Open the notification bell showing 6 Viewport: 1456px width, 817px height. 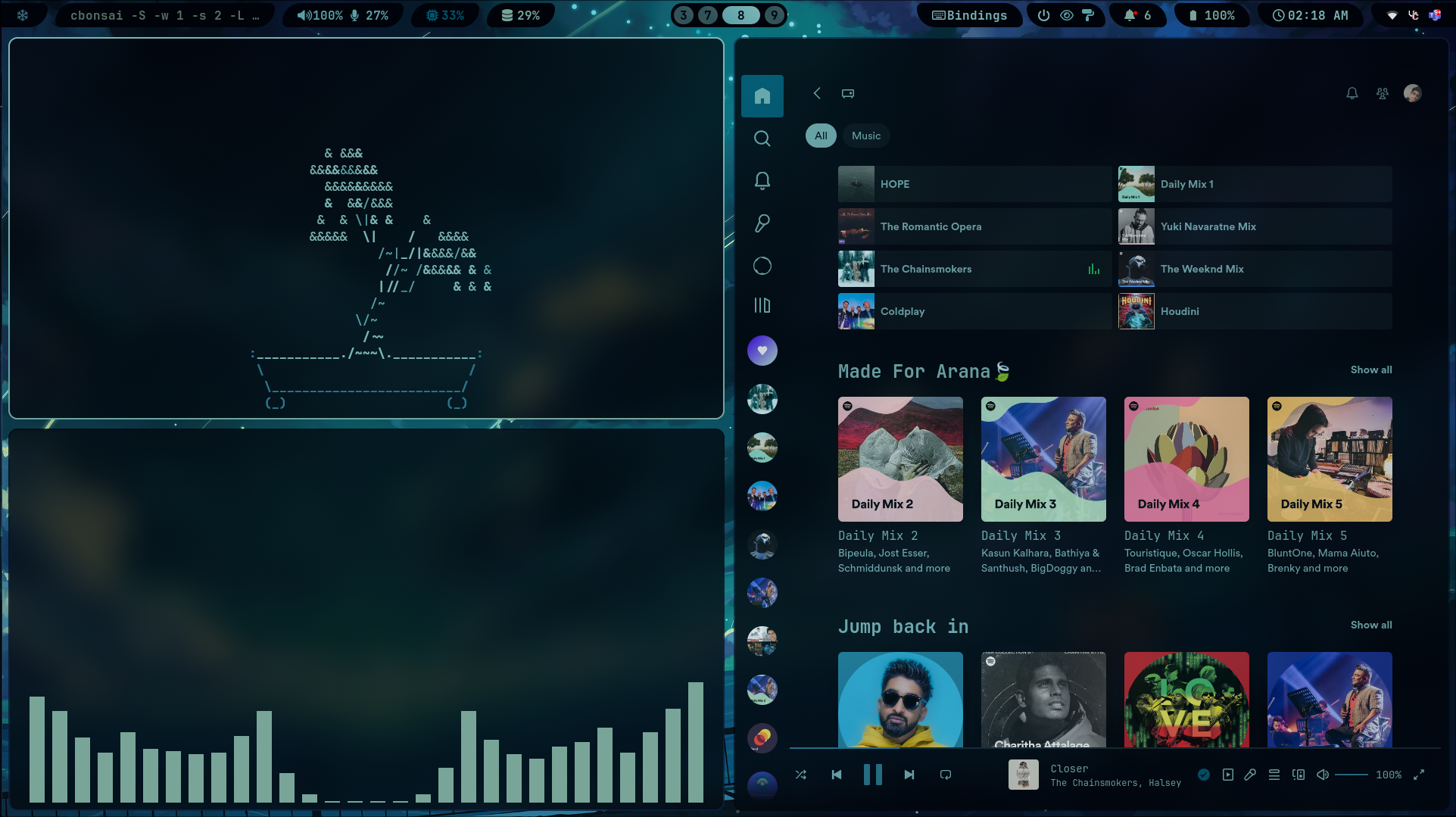1138,15
